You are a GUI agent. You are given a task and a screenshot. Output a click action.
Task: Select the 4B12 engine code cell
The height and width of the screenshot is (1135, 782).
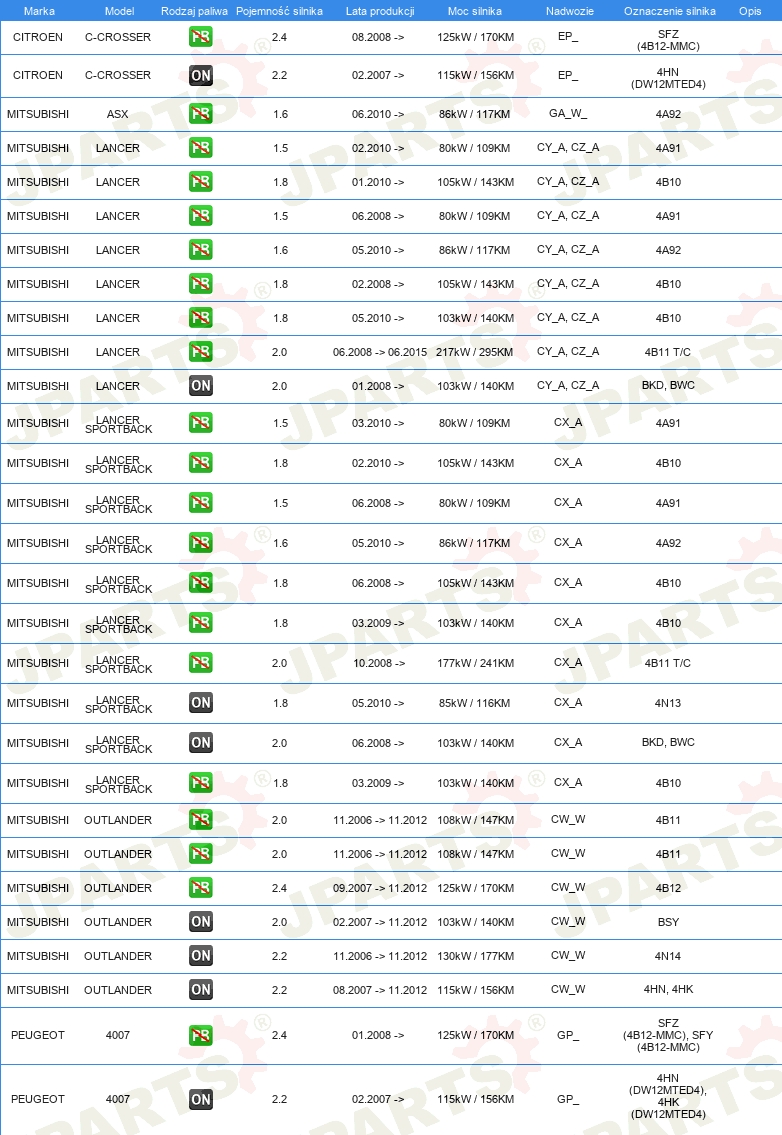click(668, 887)
